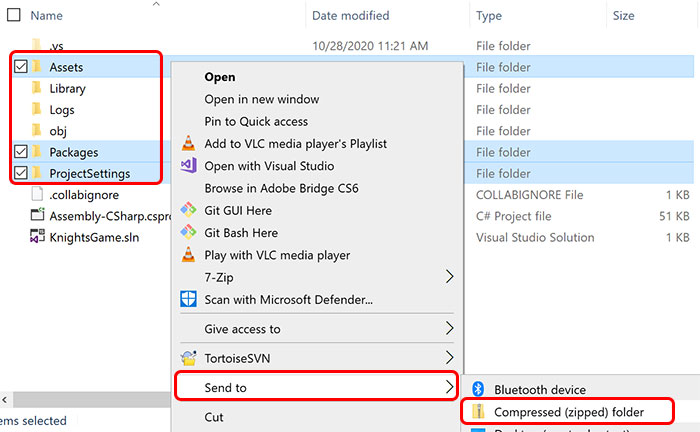Sort by the Date modified column header
Image resolution: width=700 pixels, height=432 pixels.
tap(350, 16)
